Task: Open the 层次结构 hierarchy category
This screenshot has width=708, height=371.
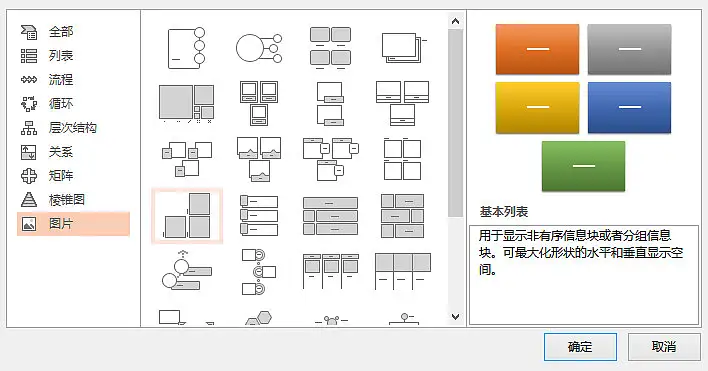Action: 72,128
